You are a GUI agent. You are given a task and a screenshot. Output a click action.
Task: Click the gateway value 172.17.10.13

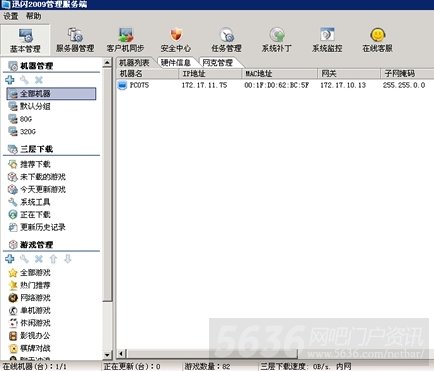pyautogui.click(x=343, y=85)
